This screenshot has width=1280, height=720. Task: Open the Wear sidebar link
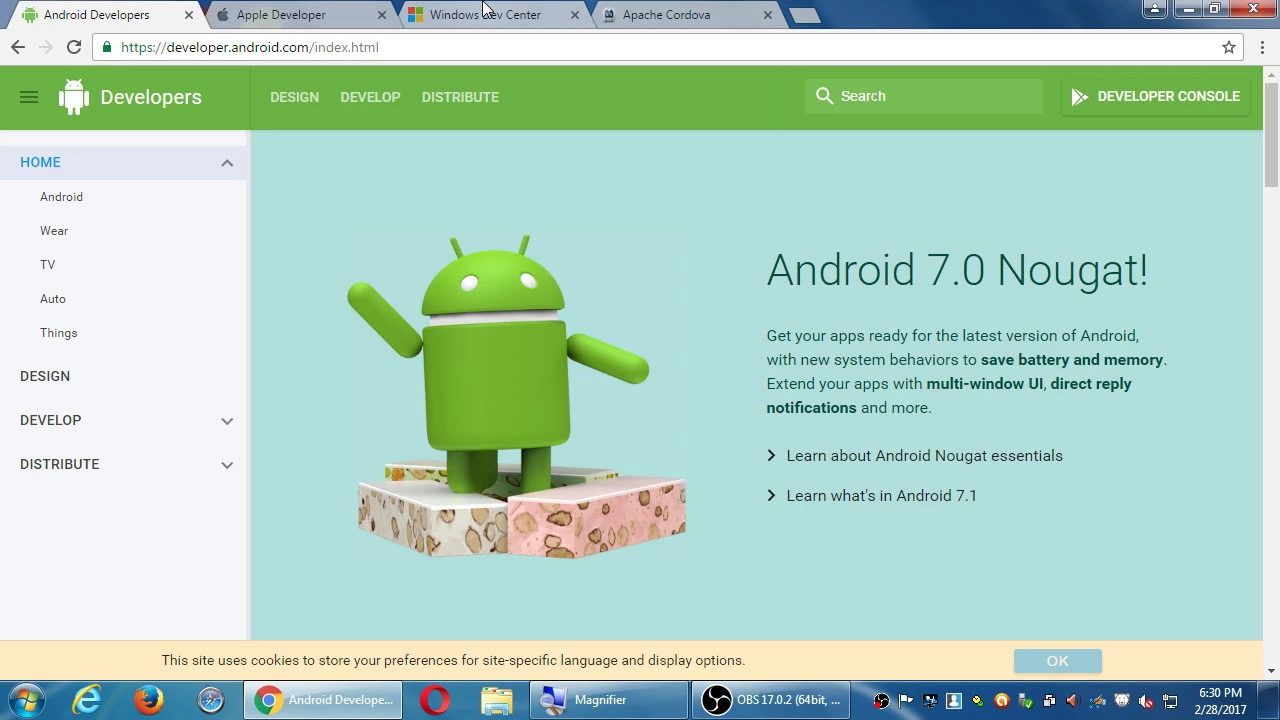pos(54,231)
